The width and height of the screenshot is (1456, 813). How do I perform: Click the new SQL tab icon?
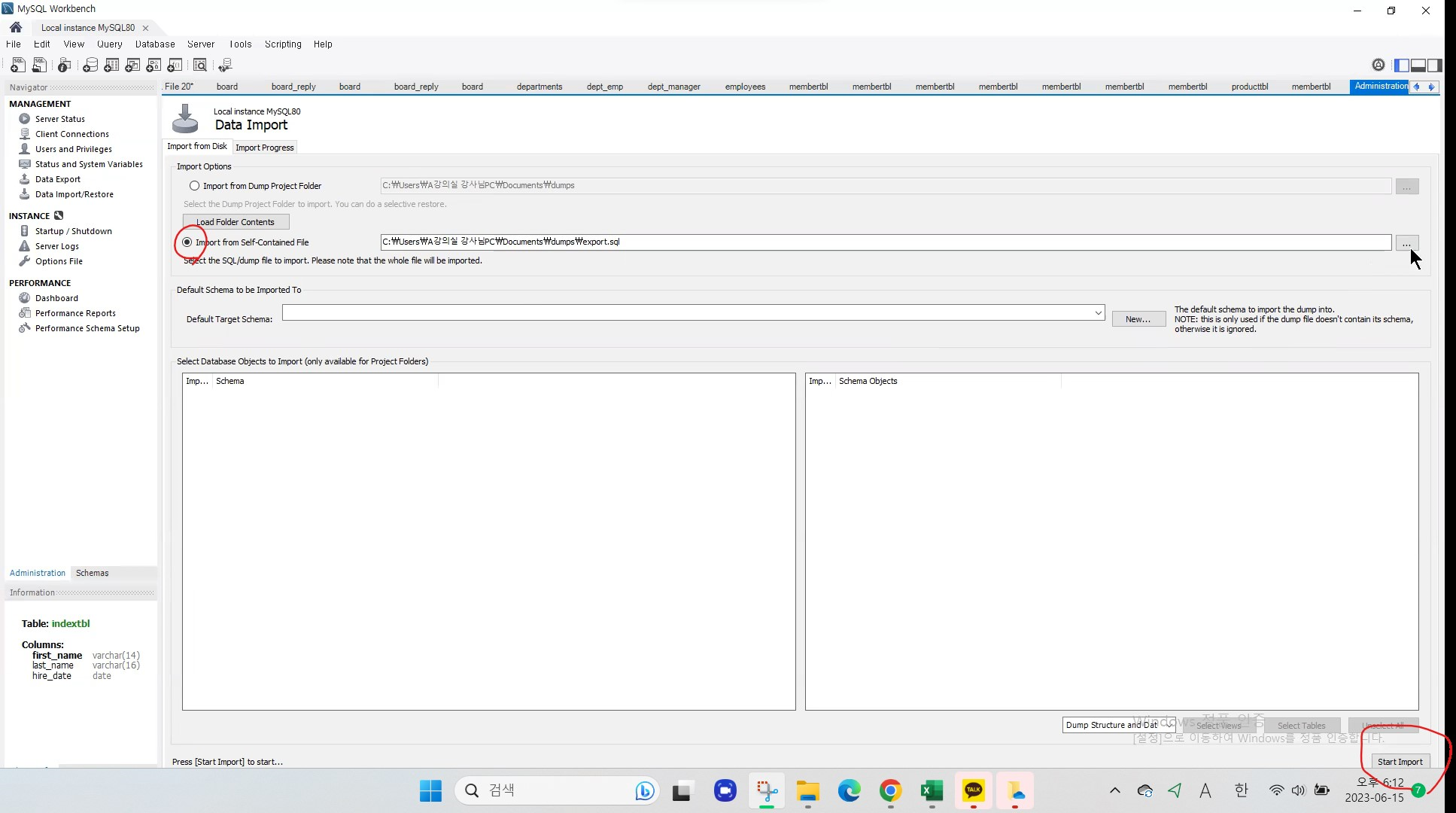[x=17, y=65]
